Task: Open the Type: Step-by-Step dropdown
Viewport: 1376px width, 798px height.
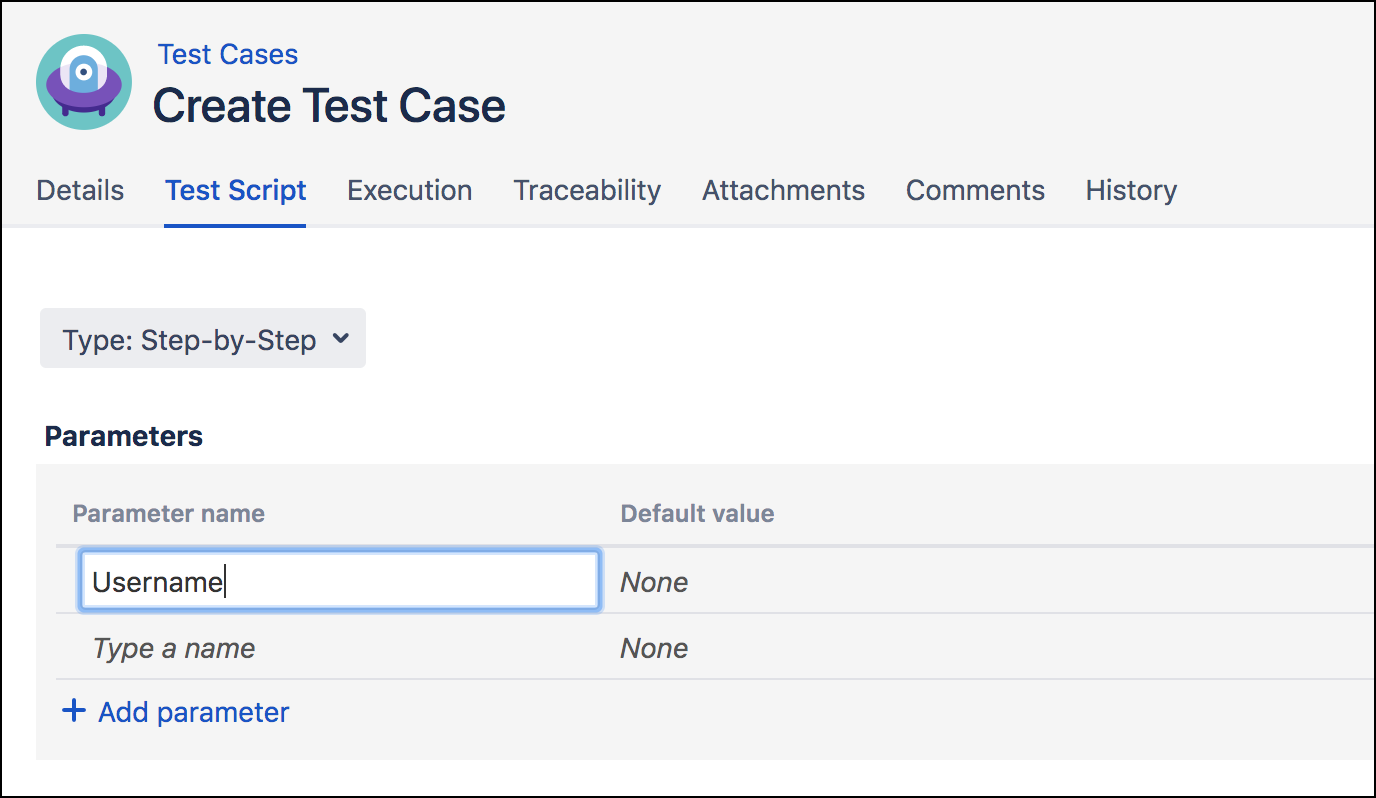Action: (x=202, y=338)
